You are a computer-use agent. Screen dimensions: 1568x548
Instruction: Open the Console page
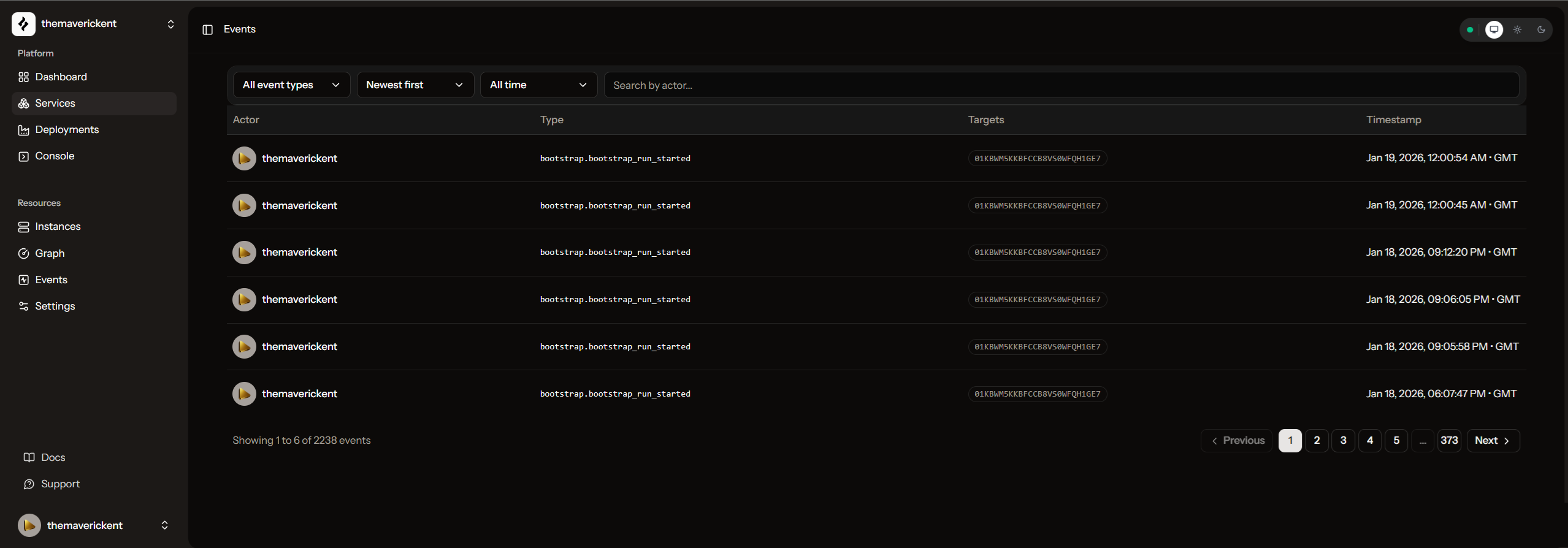click(x=55, y=156)
